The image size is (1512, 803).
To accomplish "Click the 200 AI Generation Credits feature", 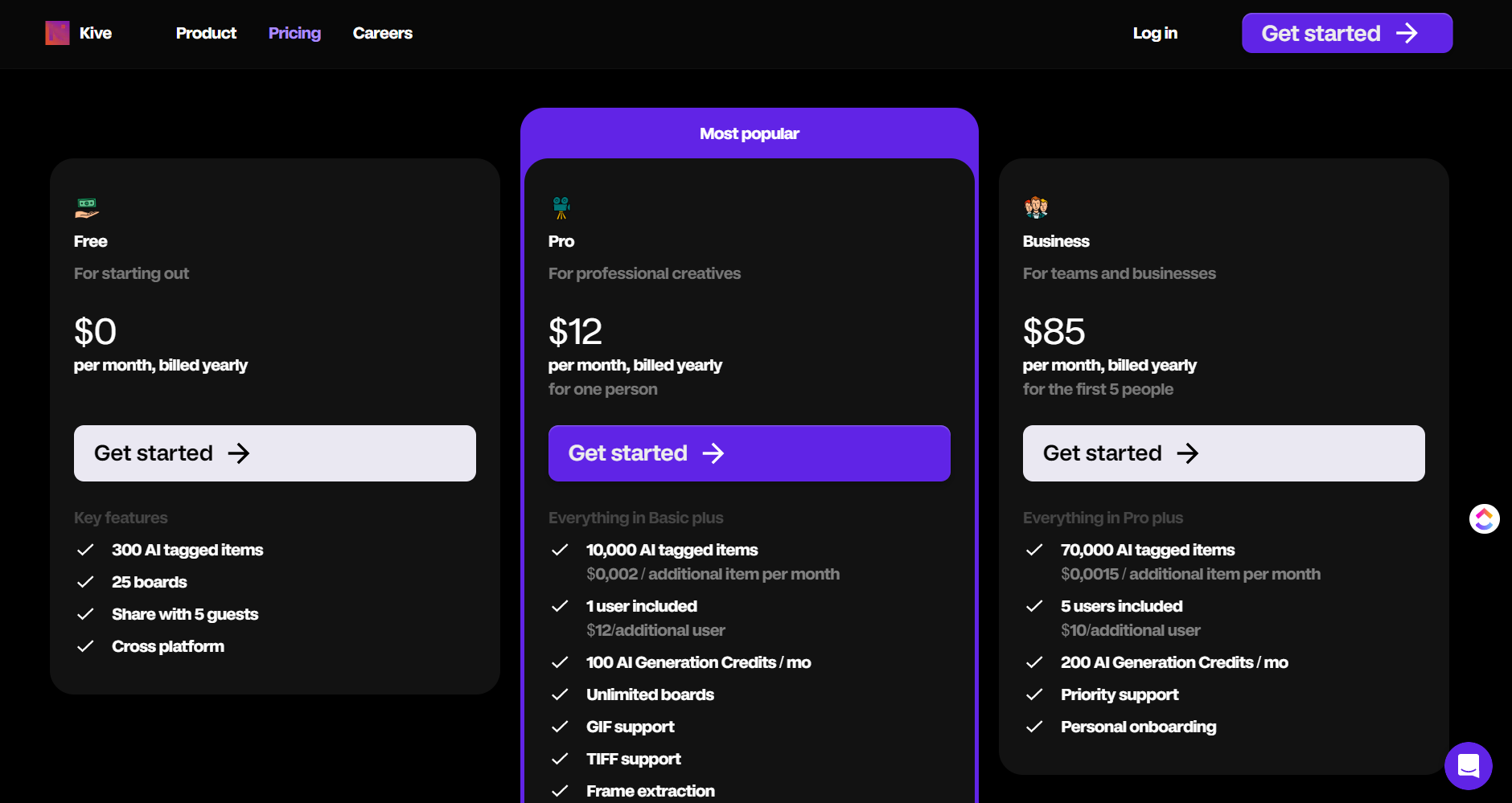I will 1174,662.
